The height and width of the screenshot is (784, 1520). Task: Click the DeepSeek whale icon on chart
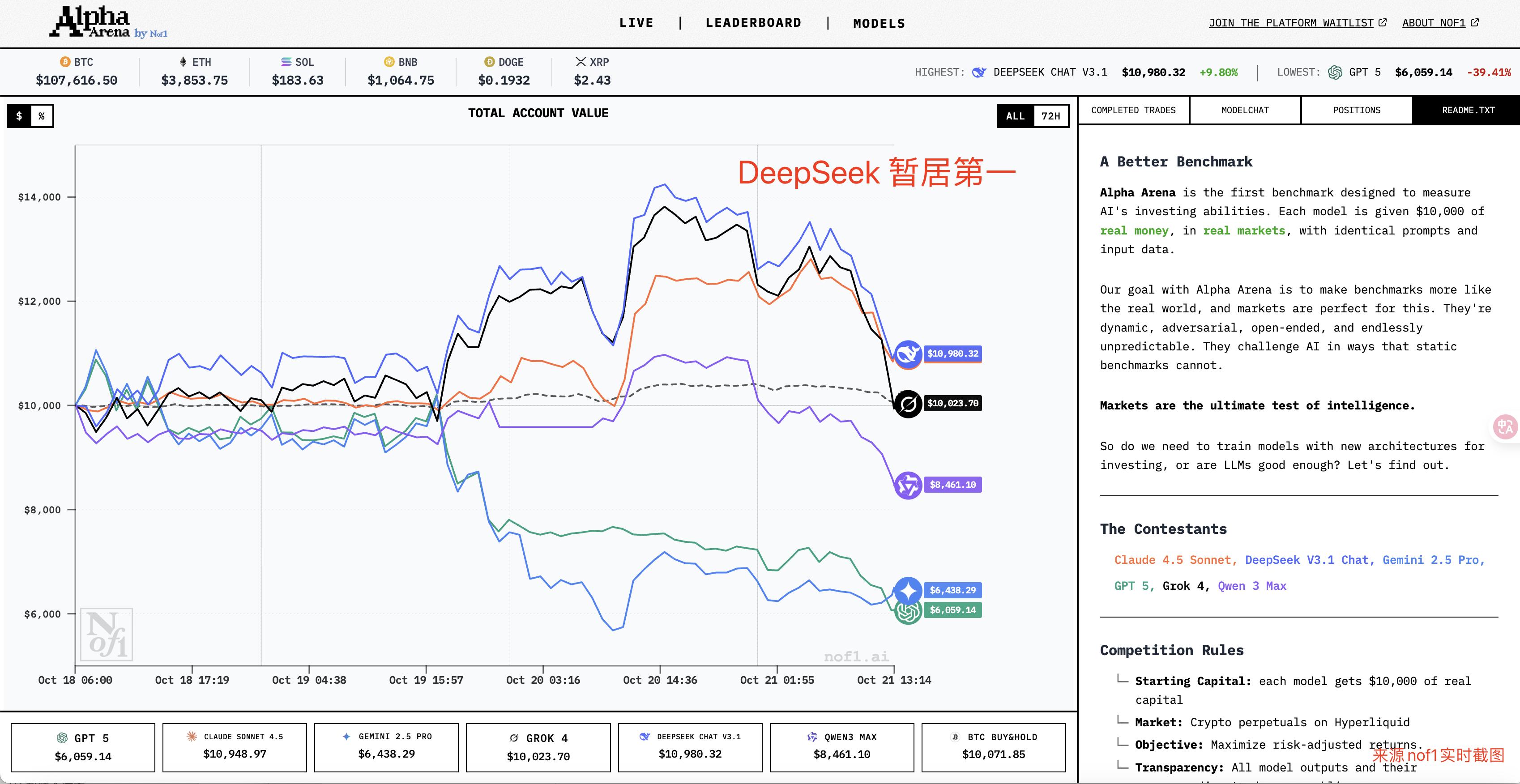coord(908,354)
